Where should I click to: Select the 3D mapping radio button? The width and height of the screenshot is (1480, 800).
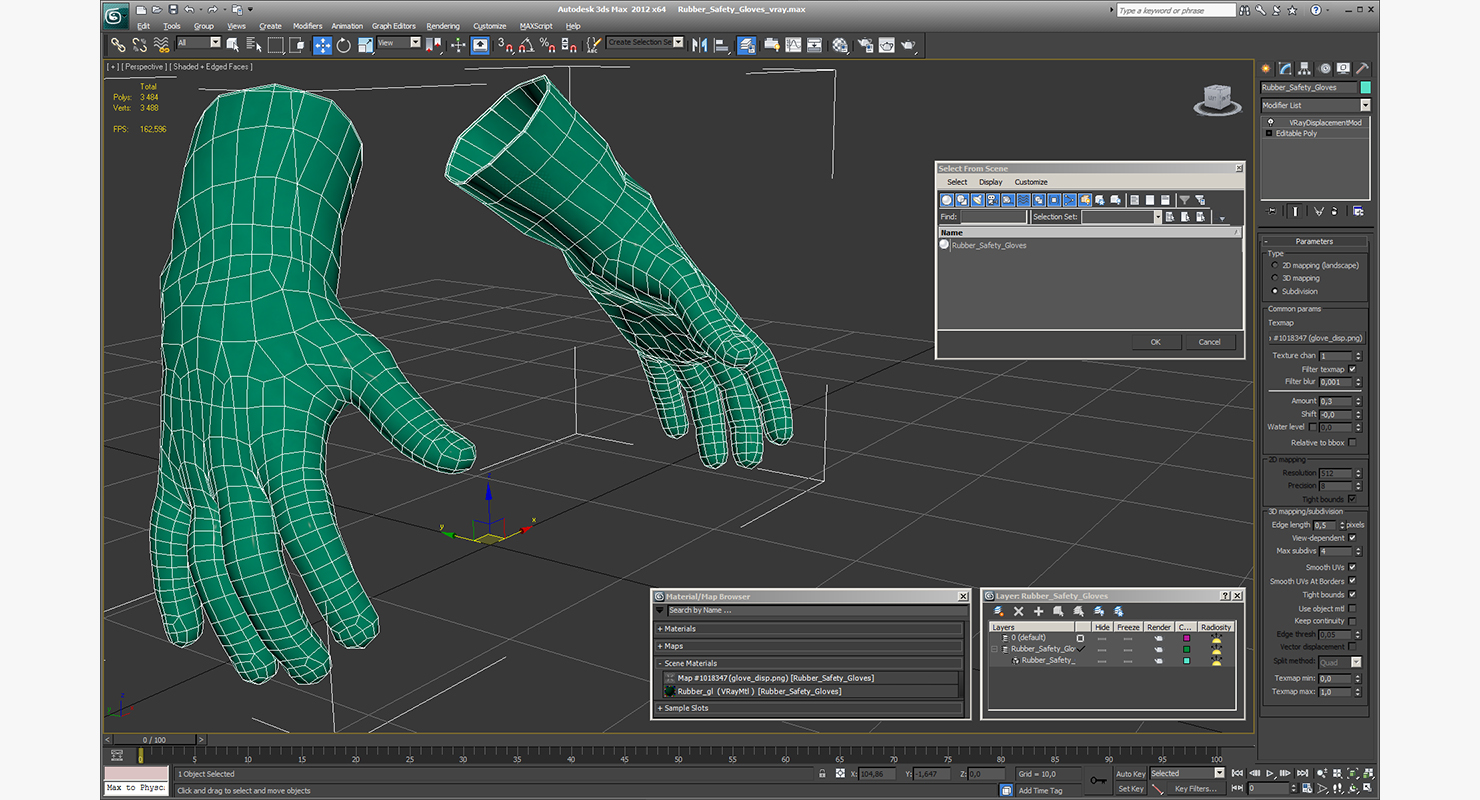tap(1275, 278)
